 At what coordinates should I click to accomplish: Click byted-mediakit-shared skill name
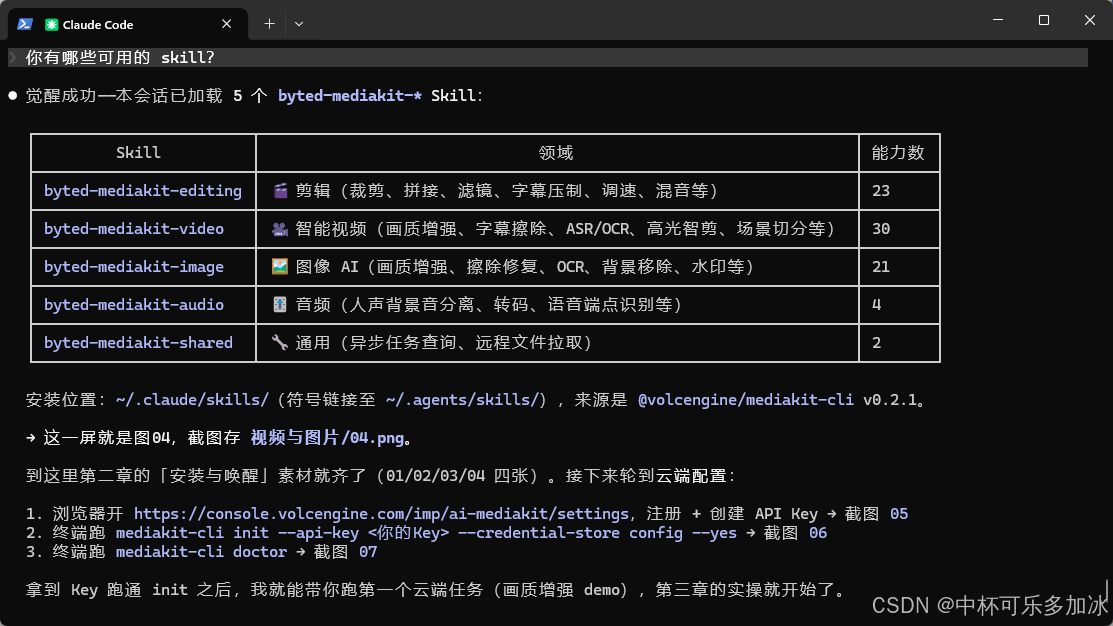pyautogui.click(x=138, y=343)
